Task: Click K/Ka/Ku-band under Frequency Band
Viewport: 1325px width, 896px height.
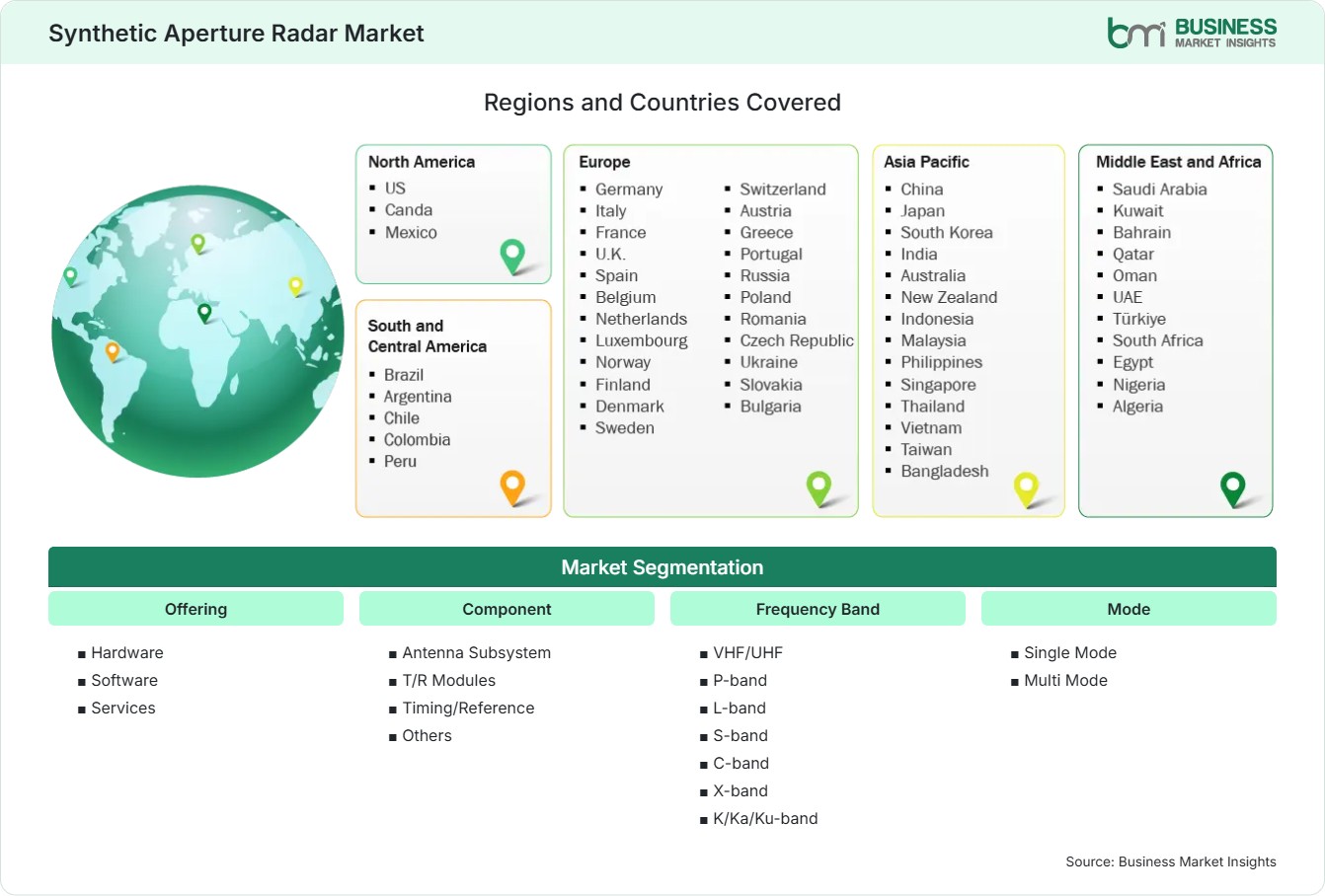Action: [x=765, y=819]
